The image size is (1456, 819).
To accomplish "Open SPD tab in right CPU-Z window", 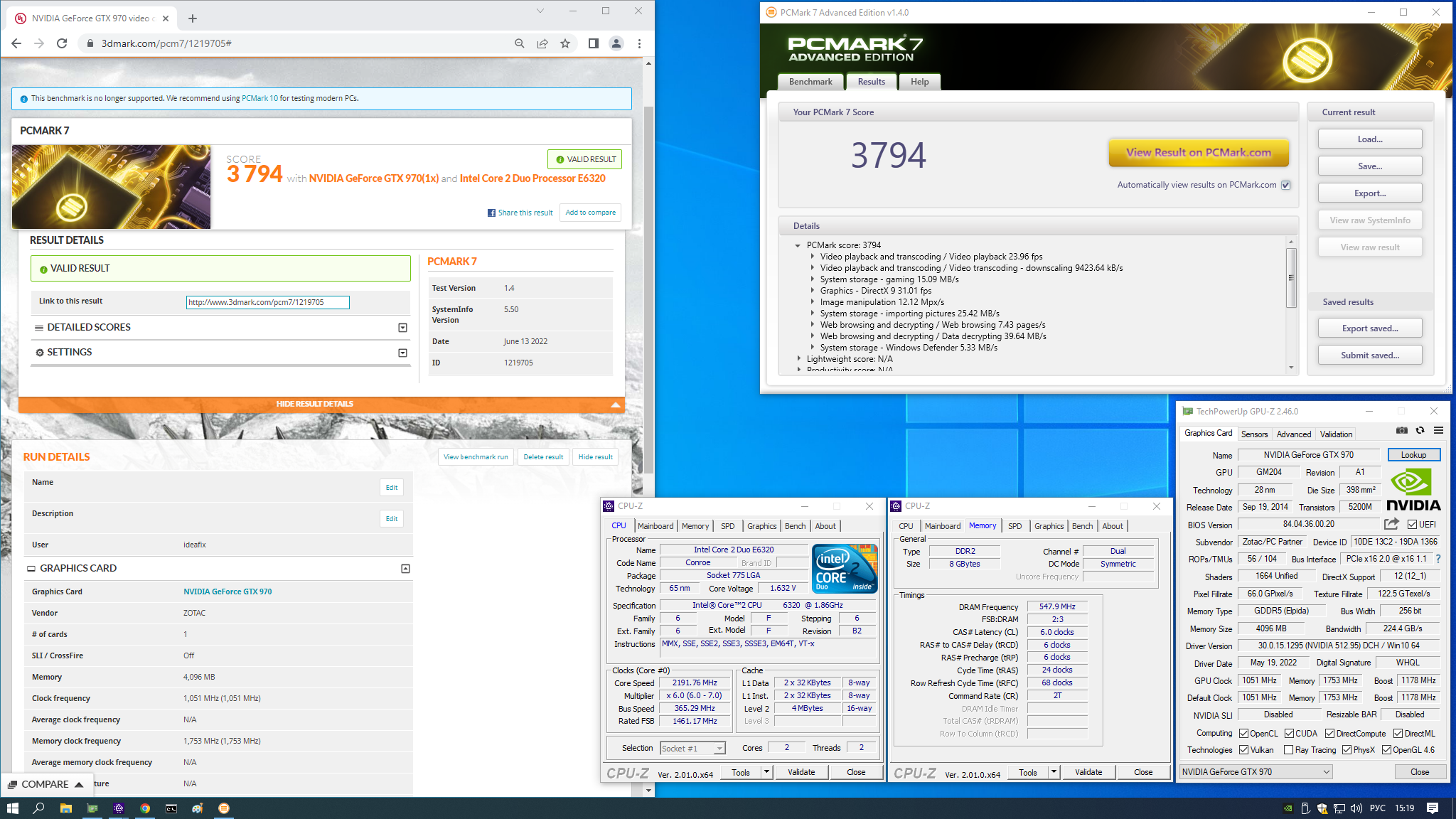I will tap(1015, 526).
